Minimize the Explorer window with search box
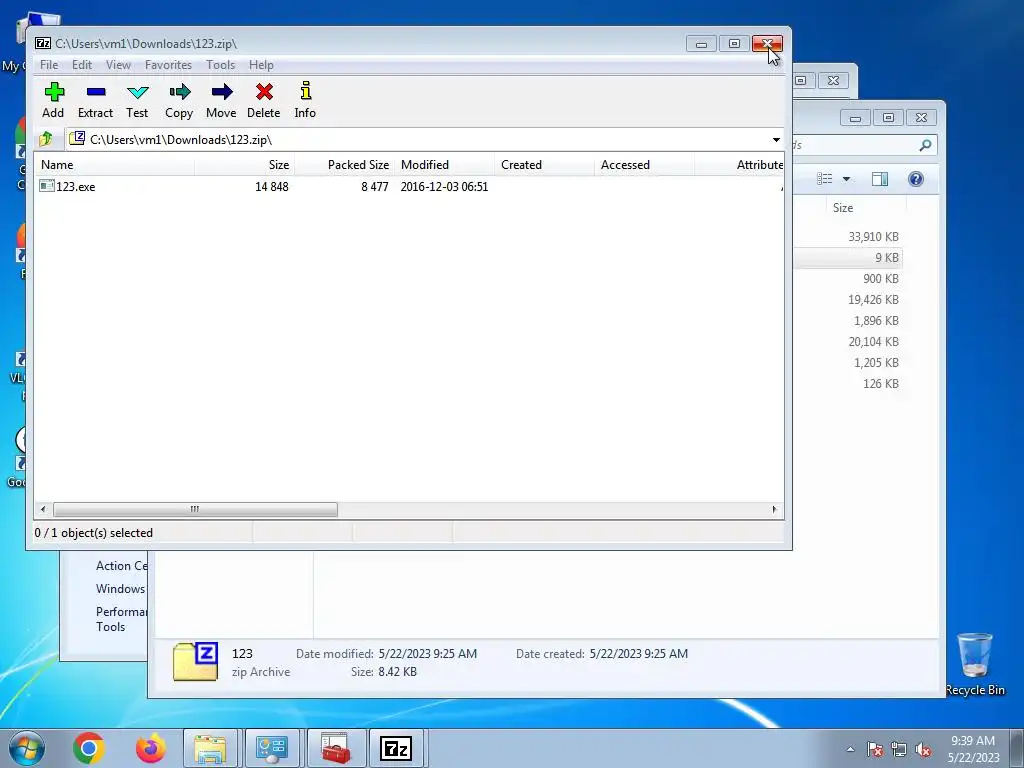This screenshot has width=1024, height=768. (856, 118)
